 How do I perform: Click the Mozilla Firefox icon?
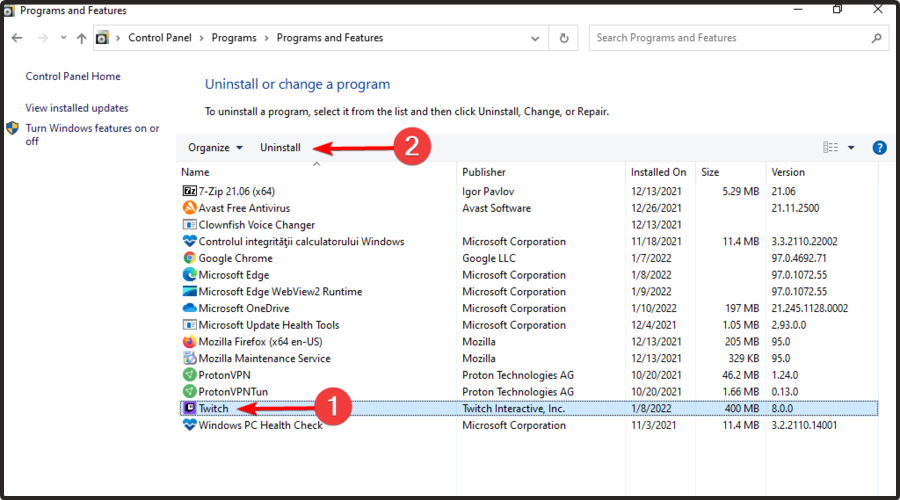tap(189, 342)
